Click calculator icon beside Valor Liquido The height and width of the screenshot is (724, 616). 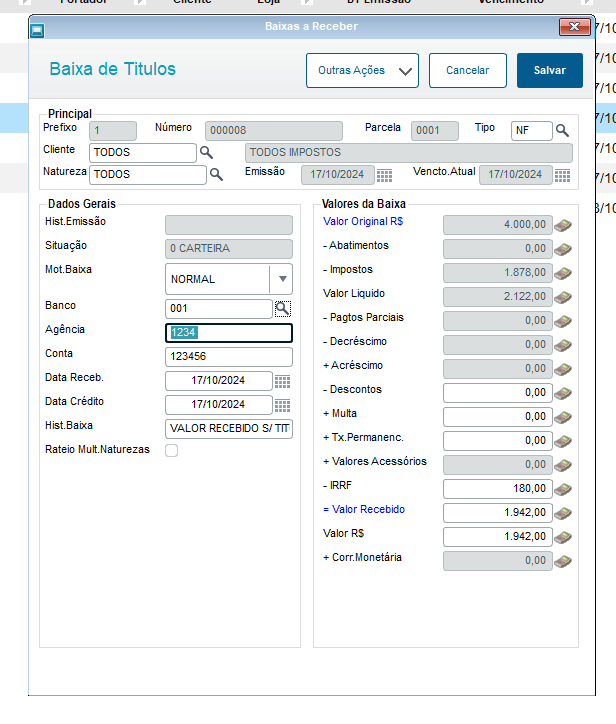pyautogui.click(x=563, y=297)
